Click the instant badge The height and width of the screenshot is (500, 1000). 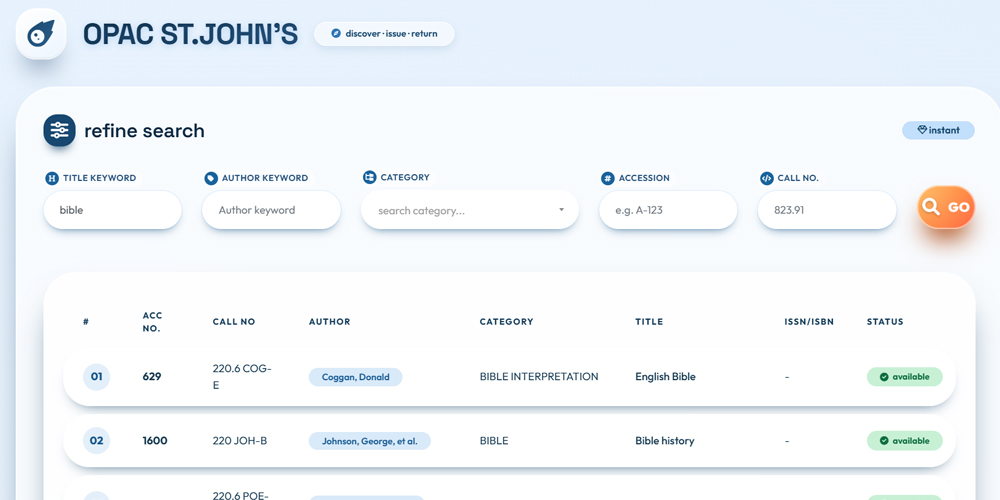click(x=938, y=130)
